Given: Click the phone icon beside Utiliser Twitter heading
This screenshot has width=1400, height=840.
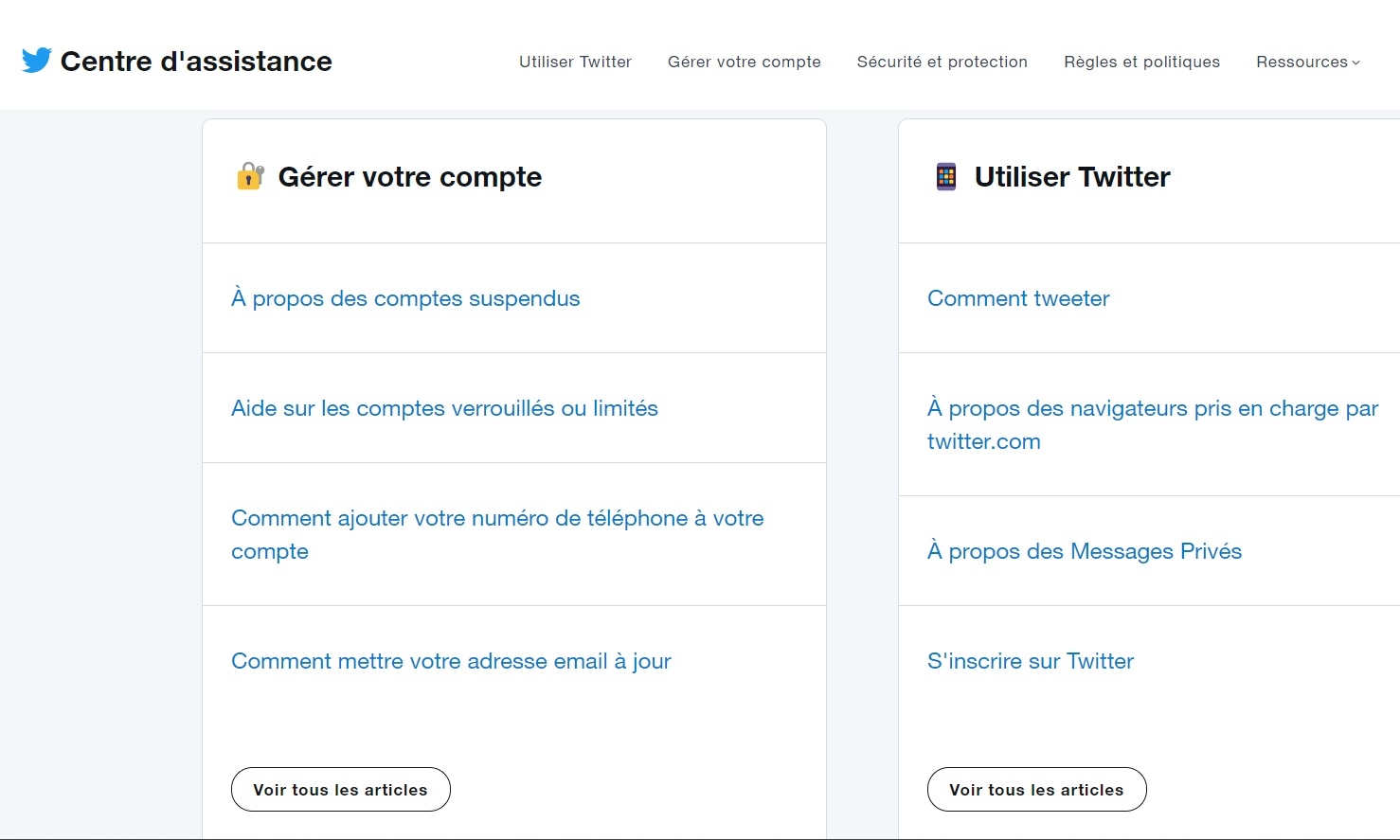Looking at the screenshot, I should (x=946, y=176).
